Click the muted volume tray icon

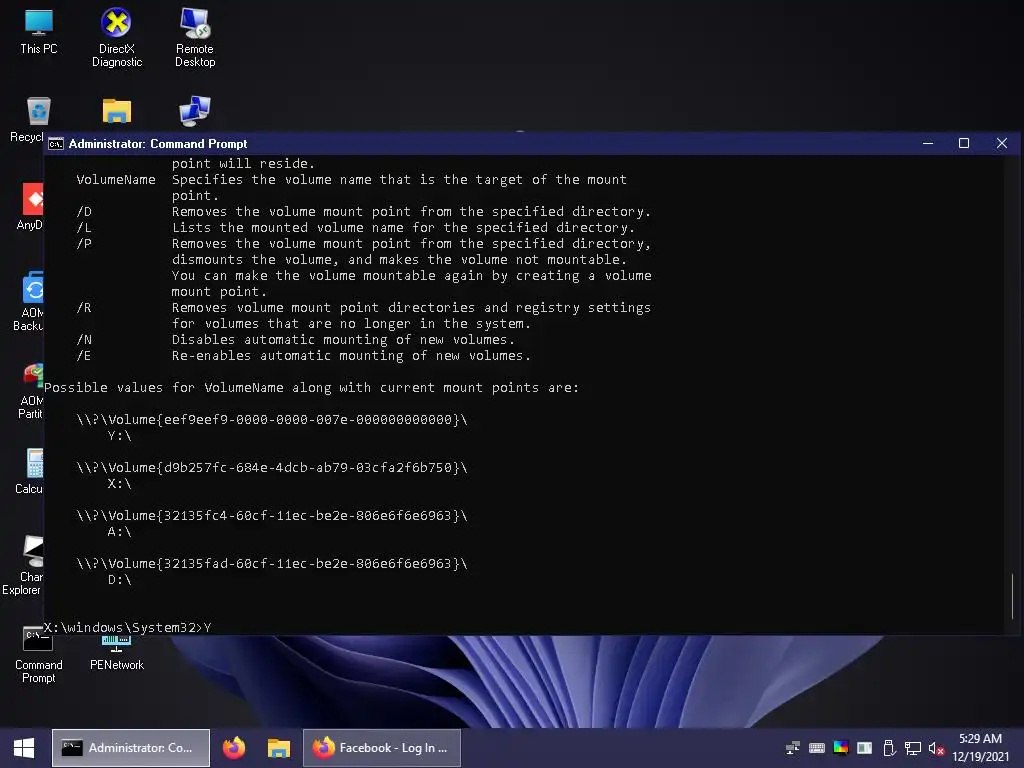coord(936,748)
